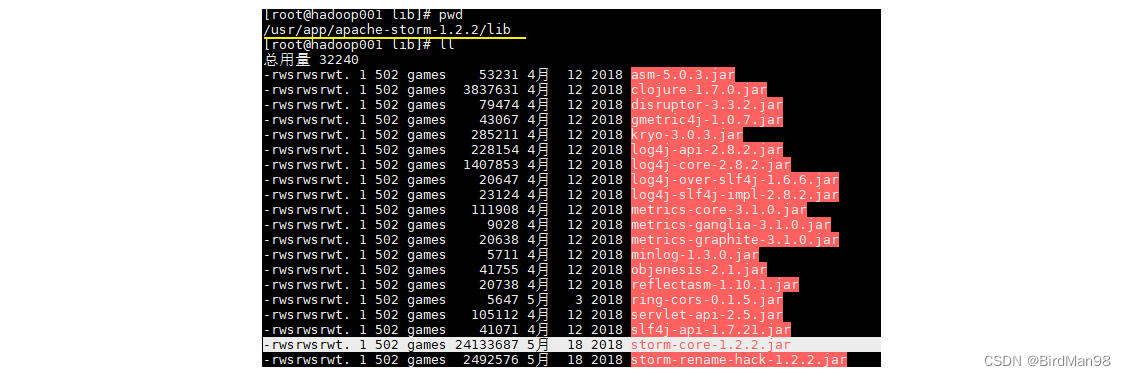Select gmetric4j-1.0.7.jar entry

point(706,120)
